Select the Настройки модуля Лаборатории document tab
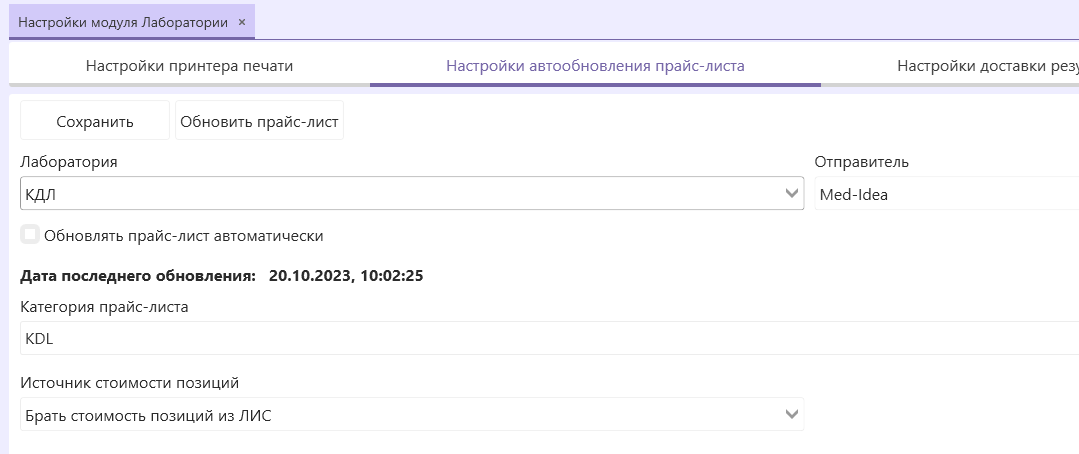 [x=122, y=21]
